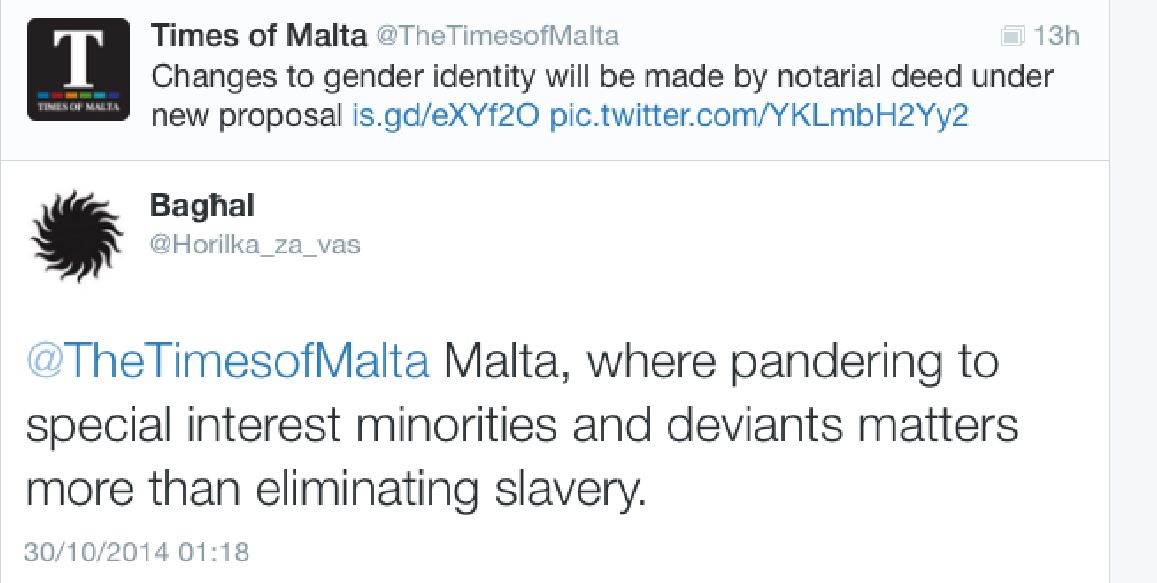Open the Times of Malta display name
Screen dimensions: 1157x583
click(258, 36)
